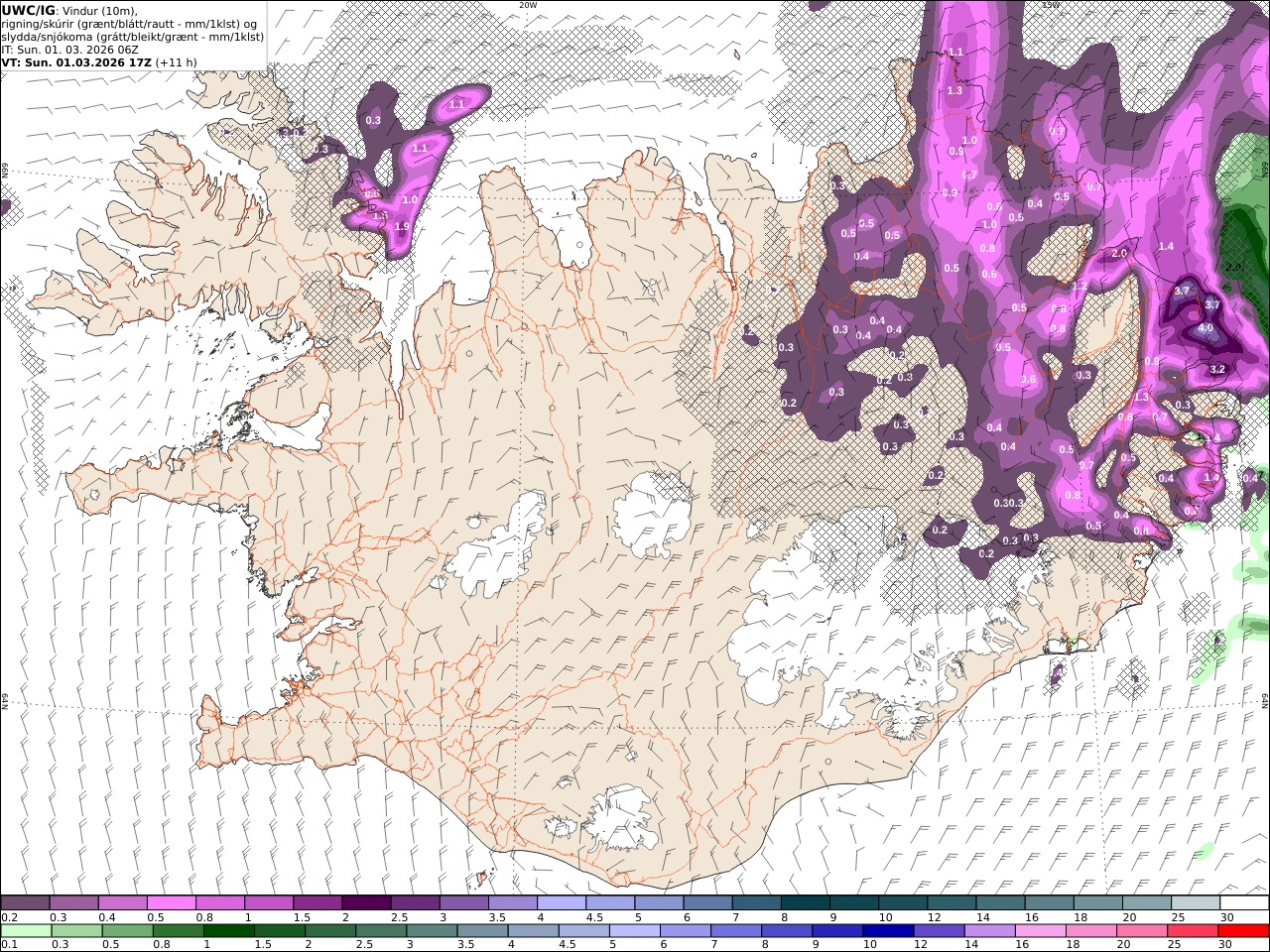Image resolution: width=1270 pixels, height=952 pixels.
Task: Pick the darkest green swatch labeled 1 in lower legend
Action: coord(228,931)
